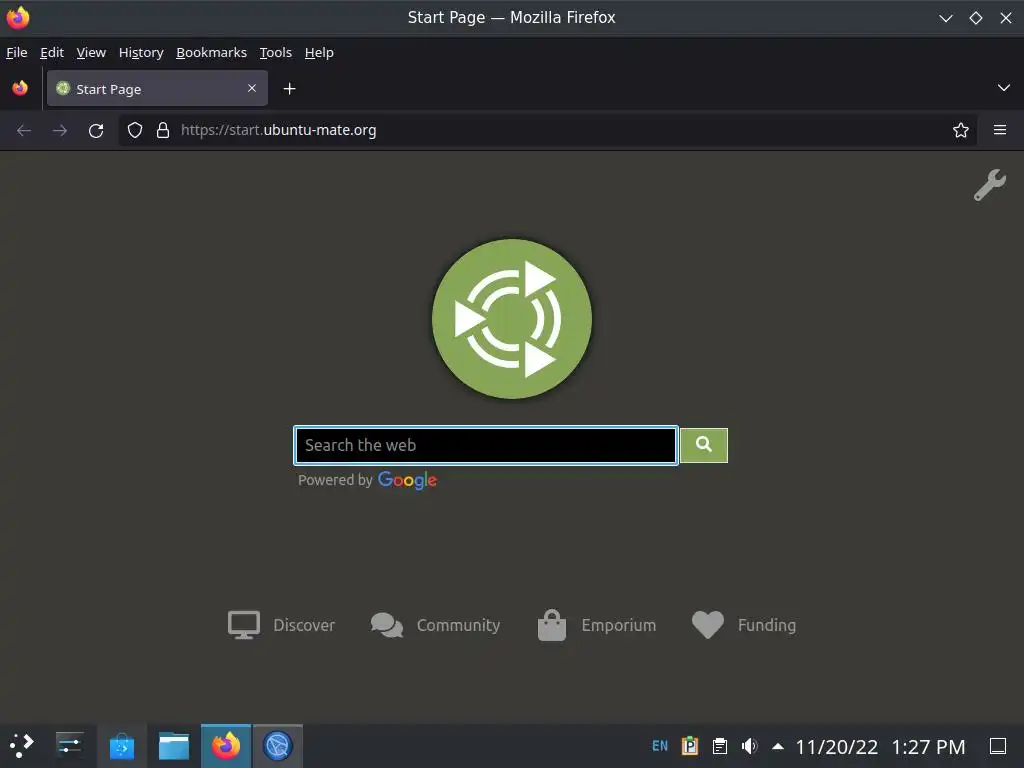Open the KDE application launcher
1024x768 pixels.
point(22,746)
